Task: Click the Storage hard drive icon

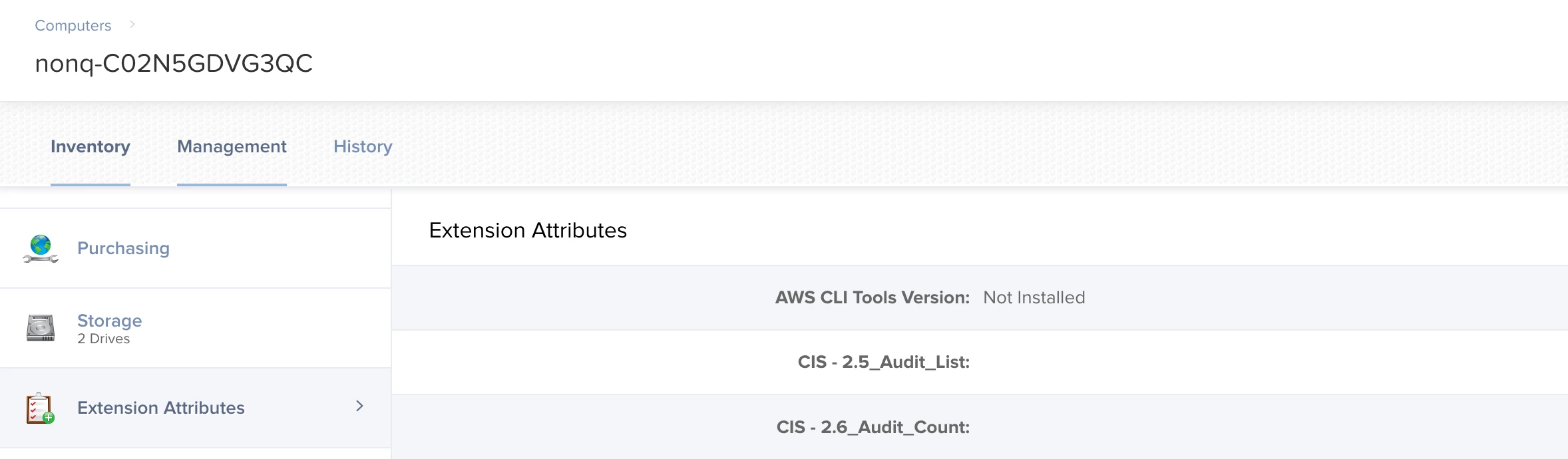Action: [41, 328]
